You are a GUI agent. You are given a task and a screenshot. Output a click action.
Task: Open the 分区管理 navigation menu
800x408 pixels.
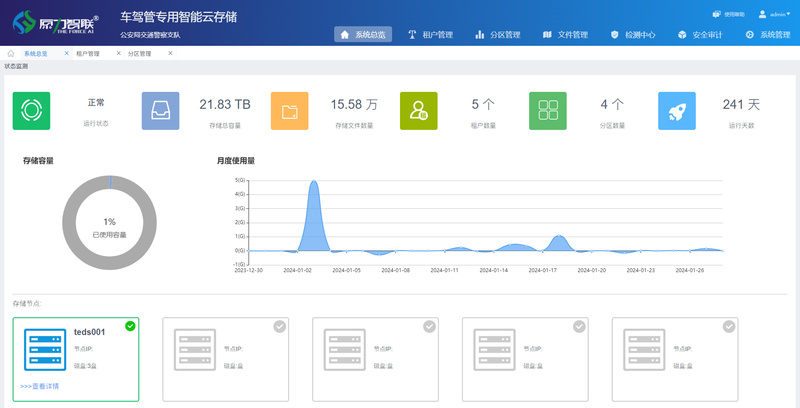point(498,35)
